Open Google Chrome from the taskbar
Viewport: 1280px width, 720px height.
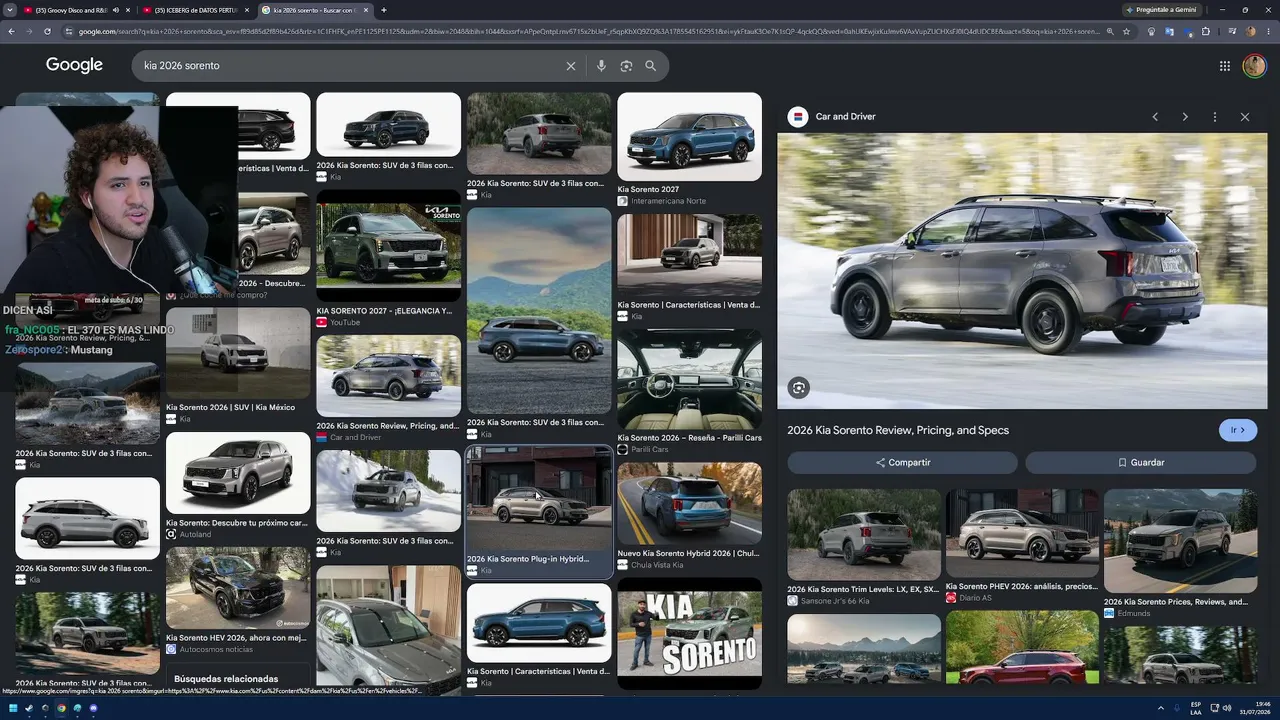point(61,708)
